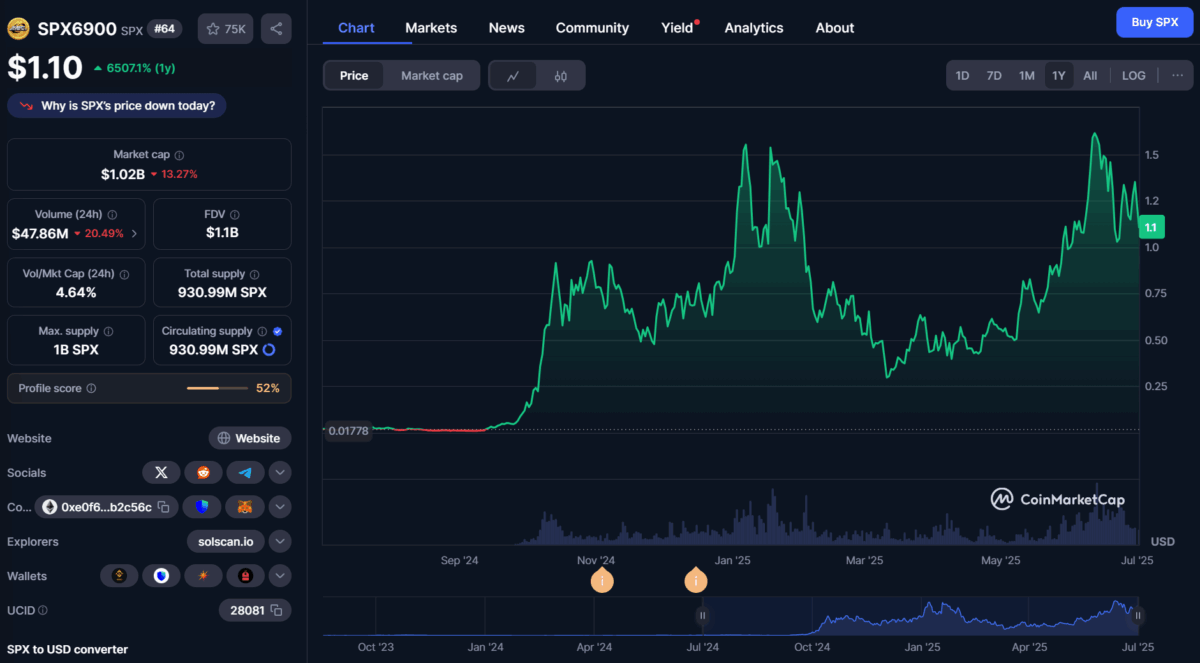Expand the Explorers list
Screen dimensions: 1200x663
[280, 541]
